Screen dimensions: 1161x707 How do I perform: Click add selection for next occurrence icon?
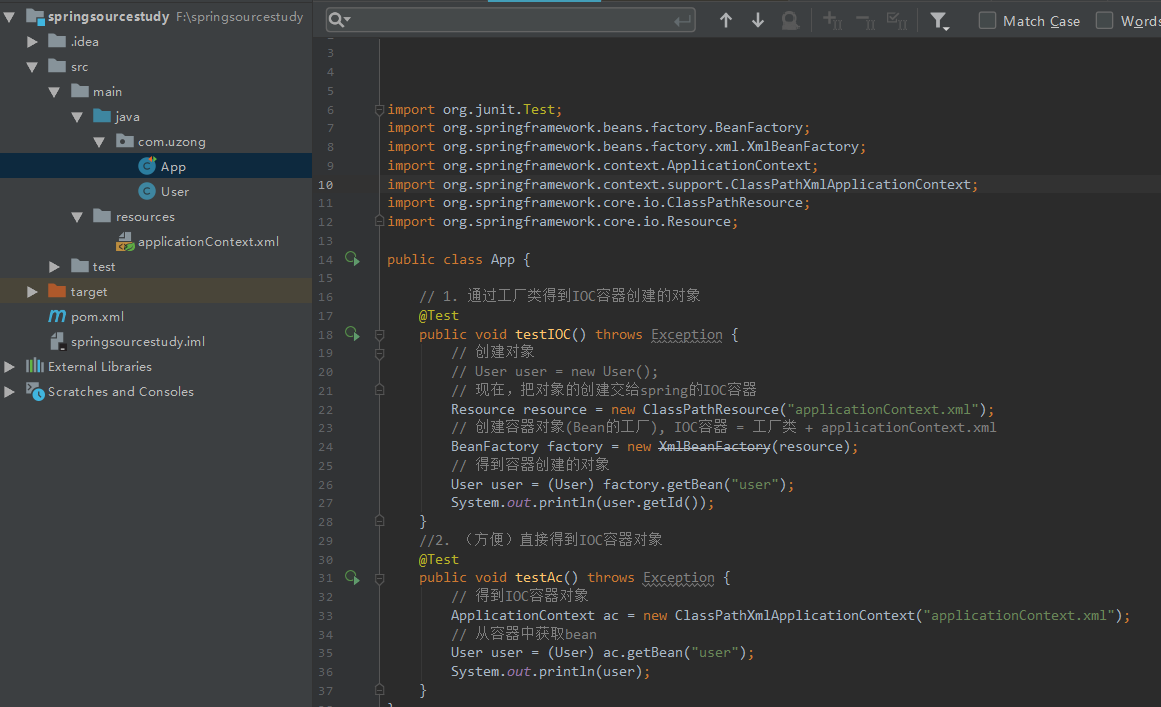832,21
